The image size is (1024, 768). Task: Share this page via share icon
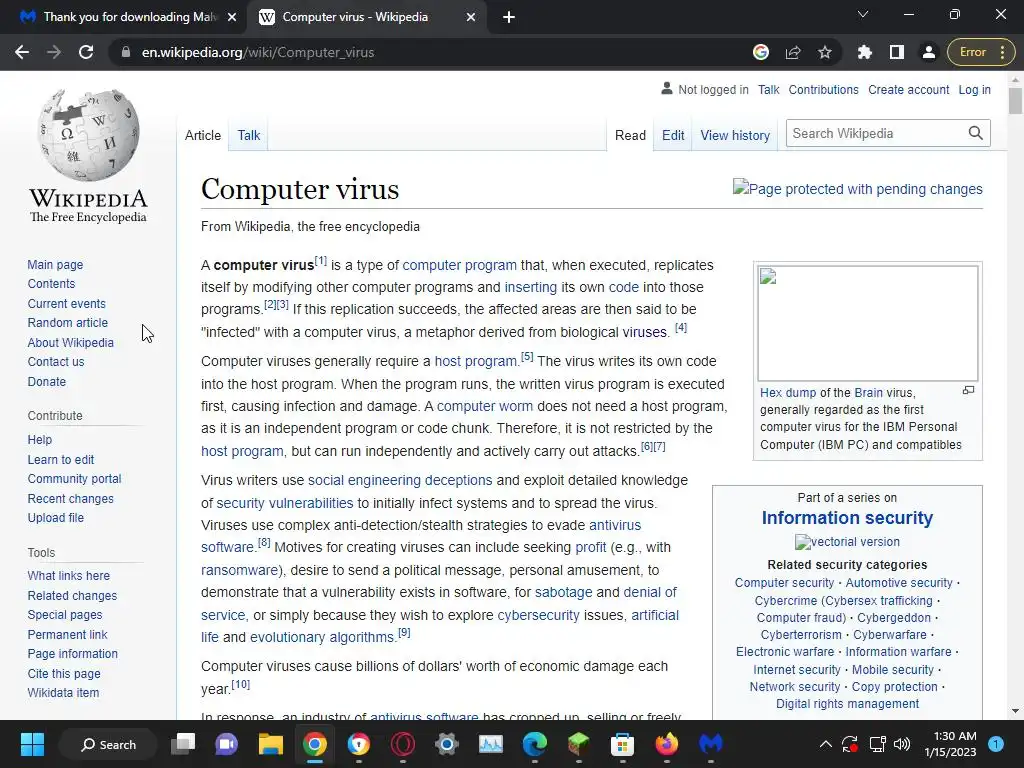[793, 52]
